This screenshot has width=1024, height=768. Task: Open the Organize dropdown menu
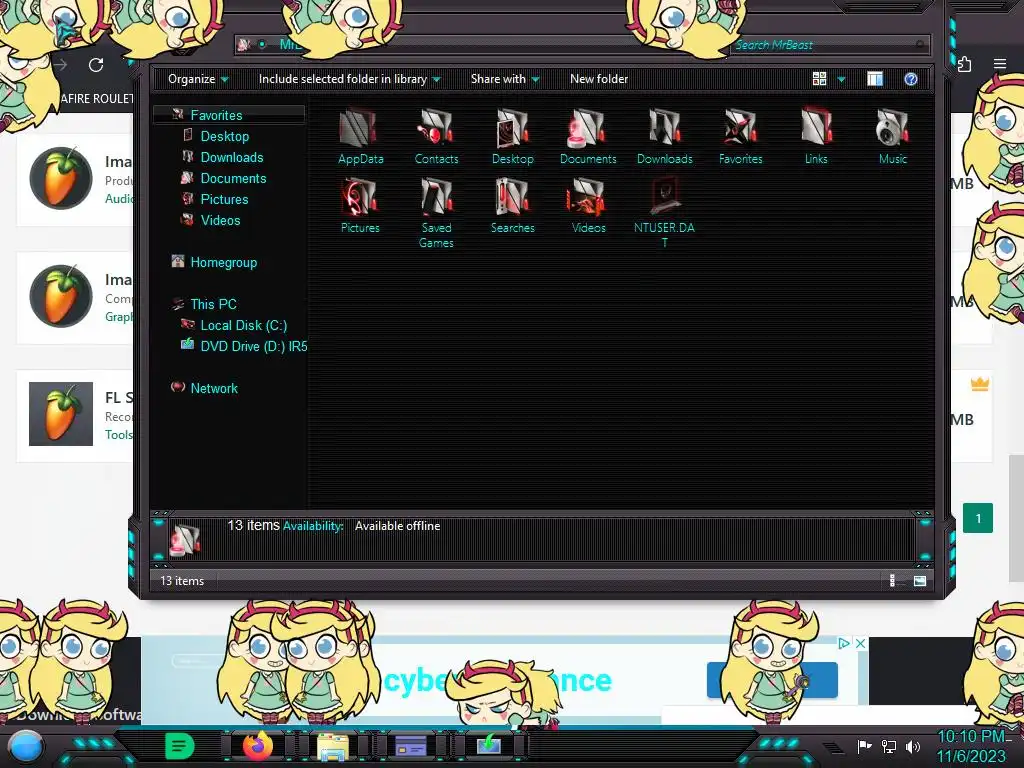point(198,79)
